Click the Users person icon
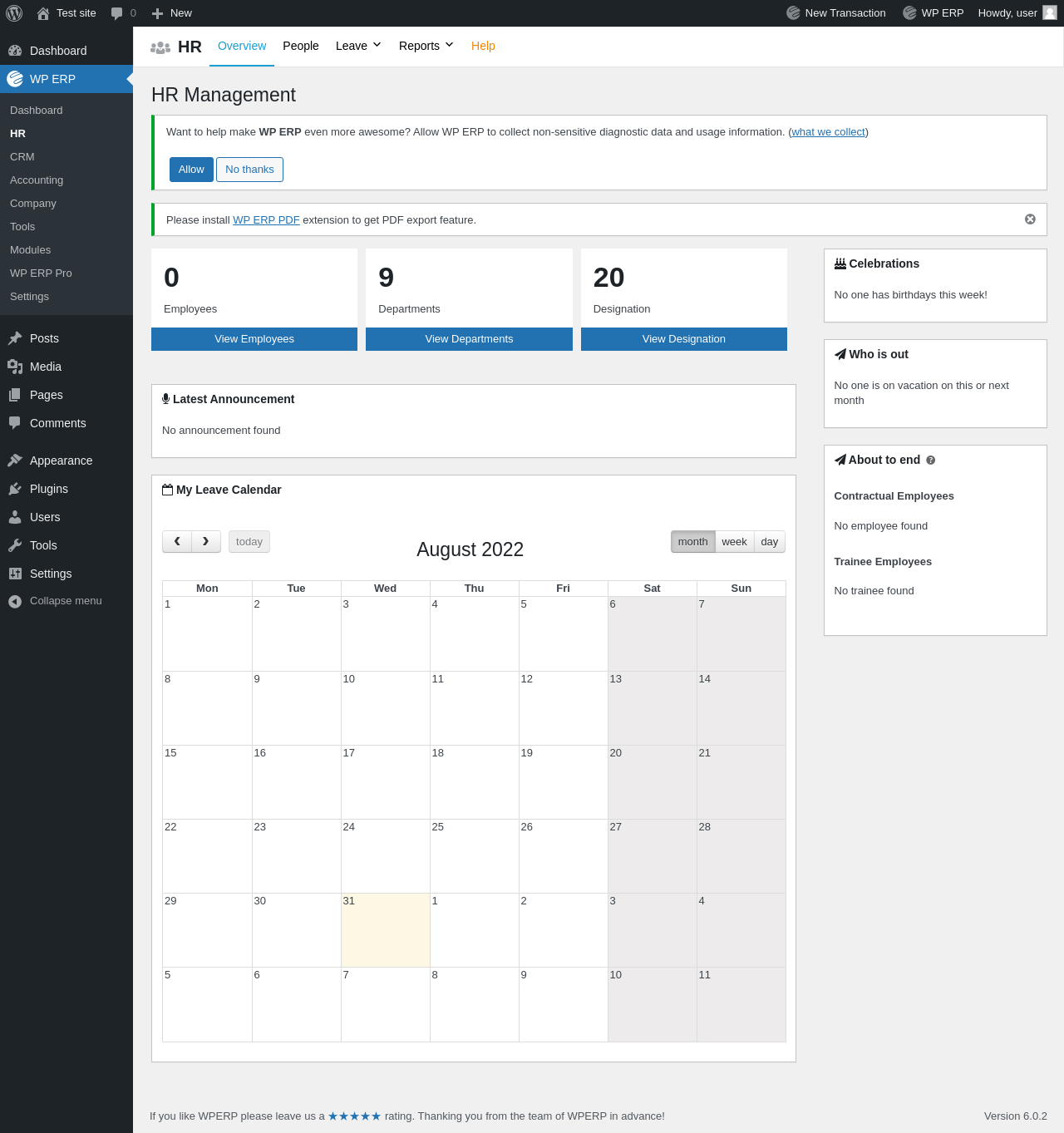This screenshot has width=1064, height=1133. 15,517
